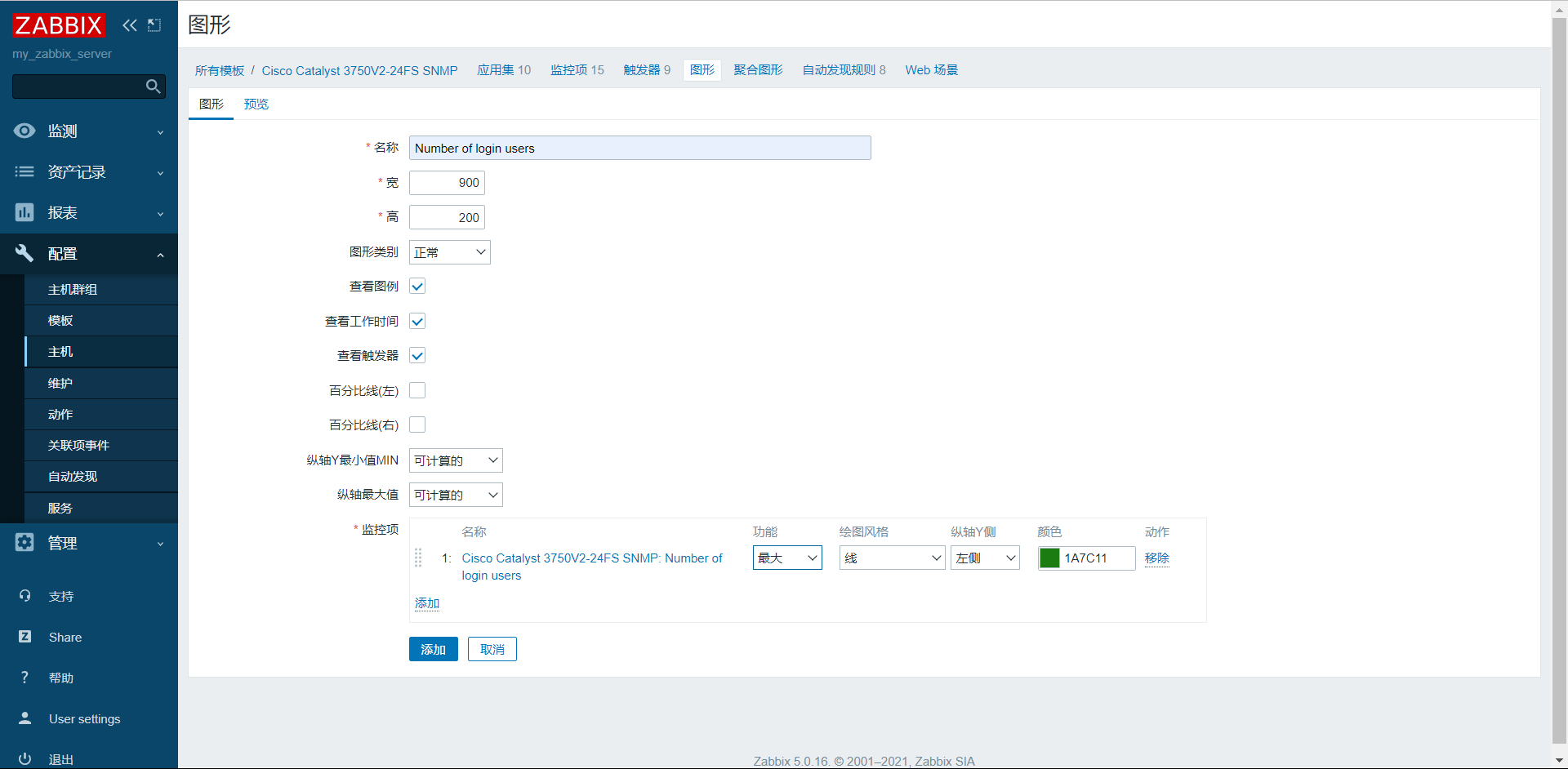This screenshot has width=1568, height=769.
Task: Click the search magnifier icon
Action: point(153,87)
